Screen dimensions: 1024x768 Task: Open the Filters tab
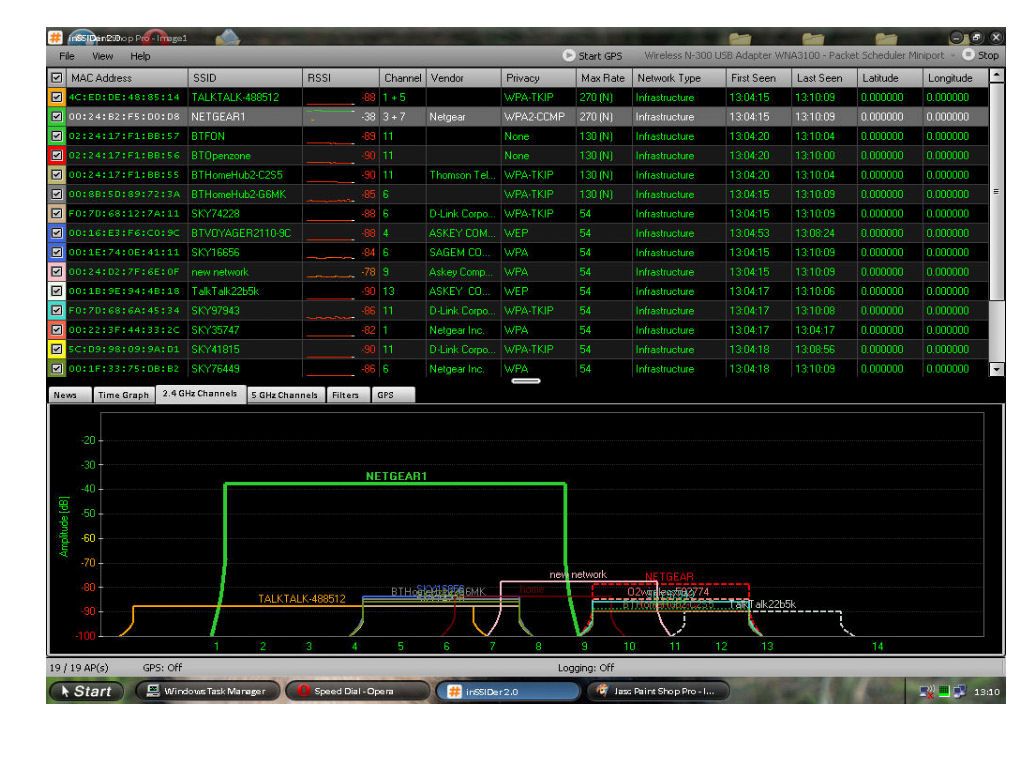(347, 395)
